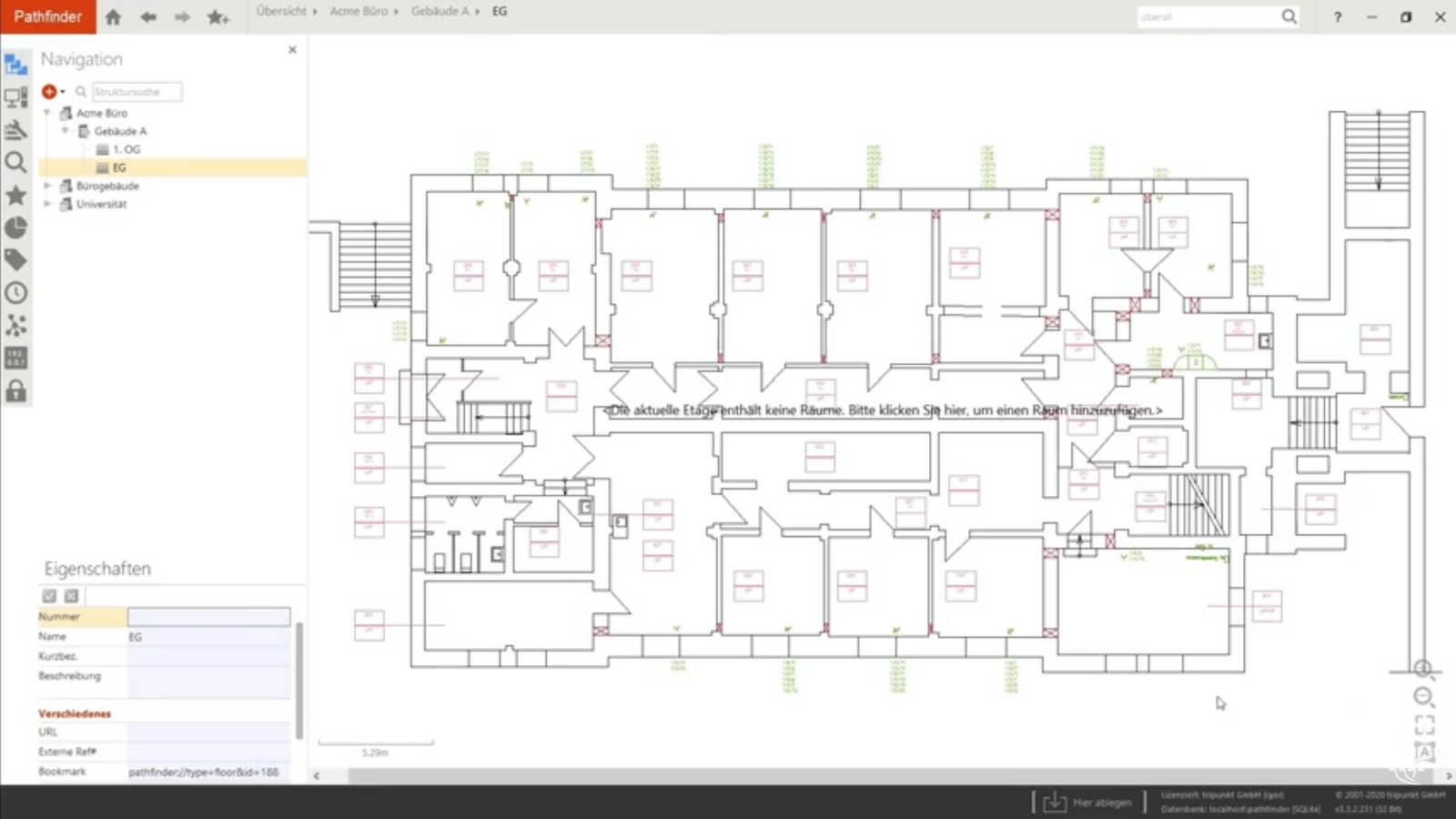
Task: Select the tag icon in the sidebar
Action: pyautogui.click(x=15, y=260)
